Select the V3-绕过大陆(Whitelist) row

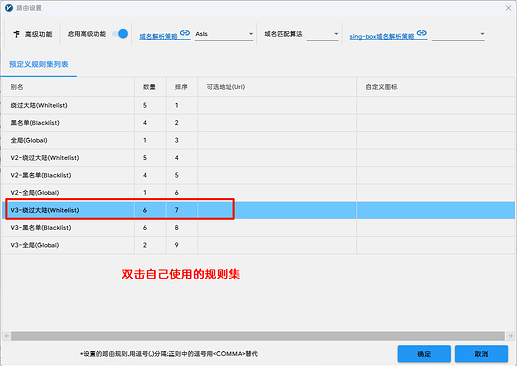click(x=258, y=210)
